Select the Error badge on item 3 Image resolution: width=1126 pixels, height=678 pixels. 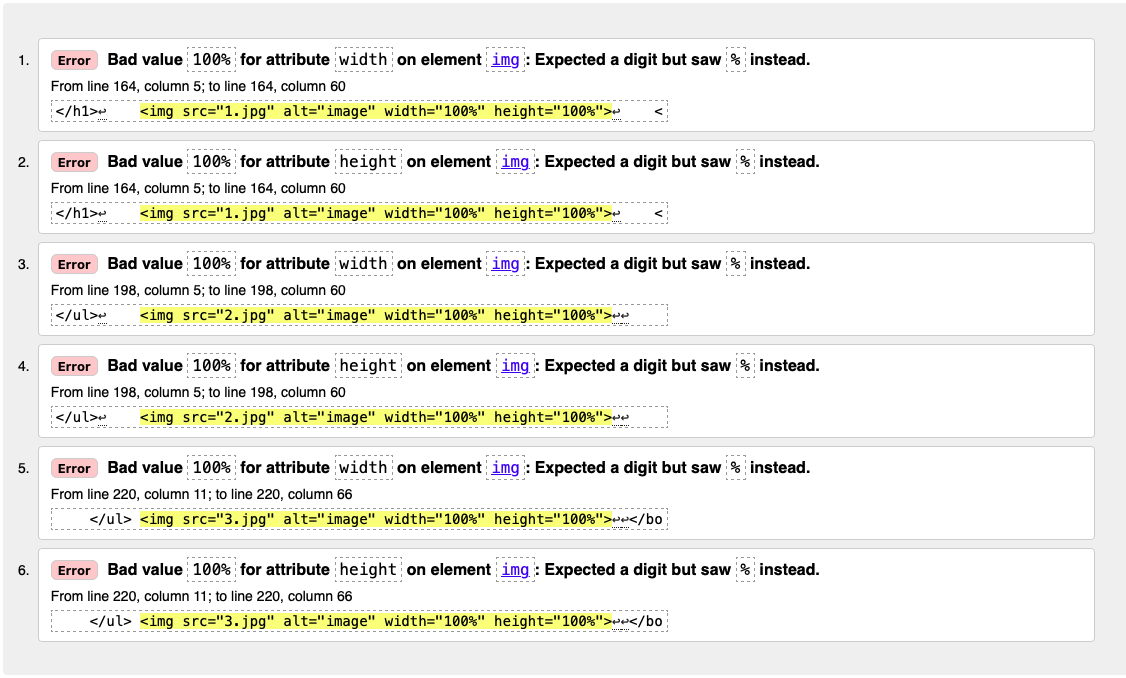click(74, 264)
